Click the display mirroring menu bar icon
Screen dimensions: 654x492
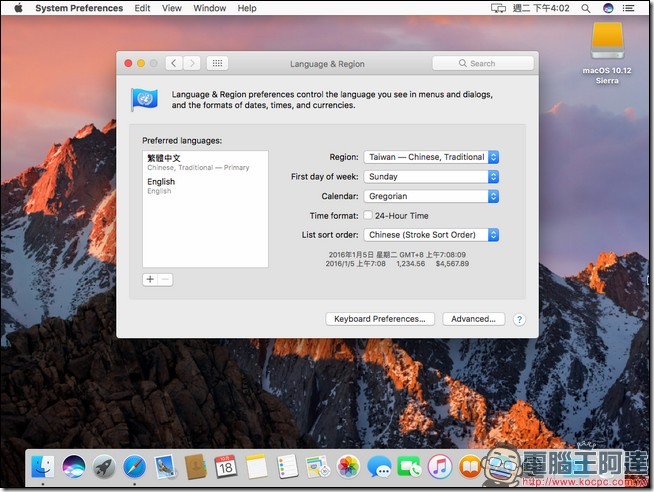(498, 8)
